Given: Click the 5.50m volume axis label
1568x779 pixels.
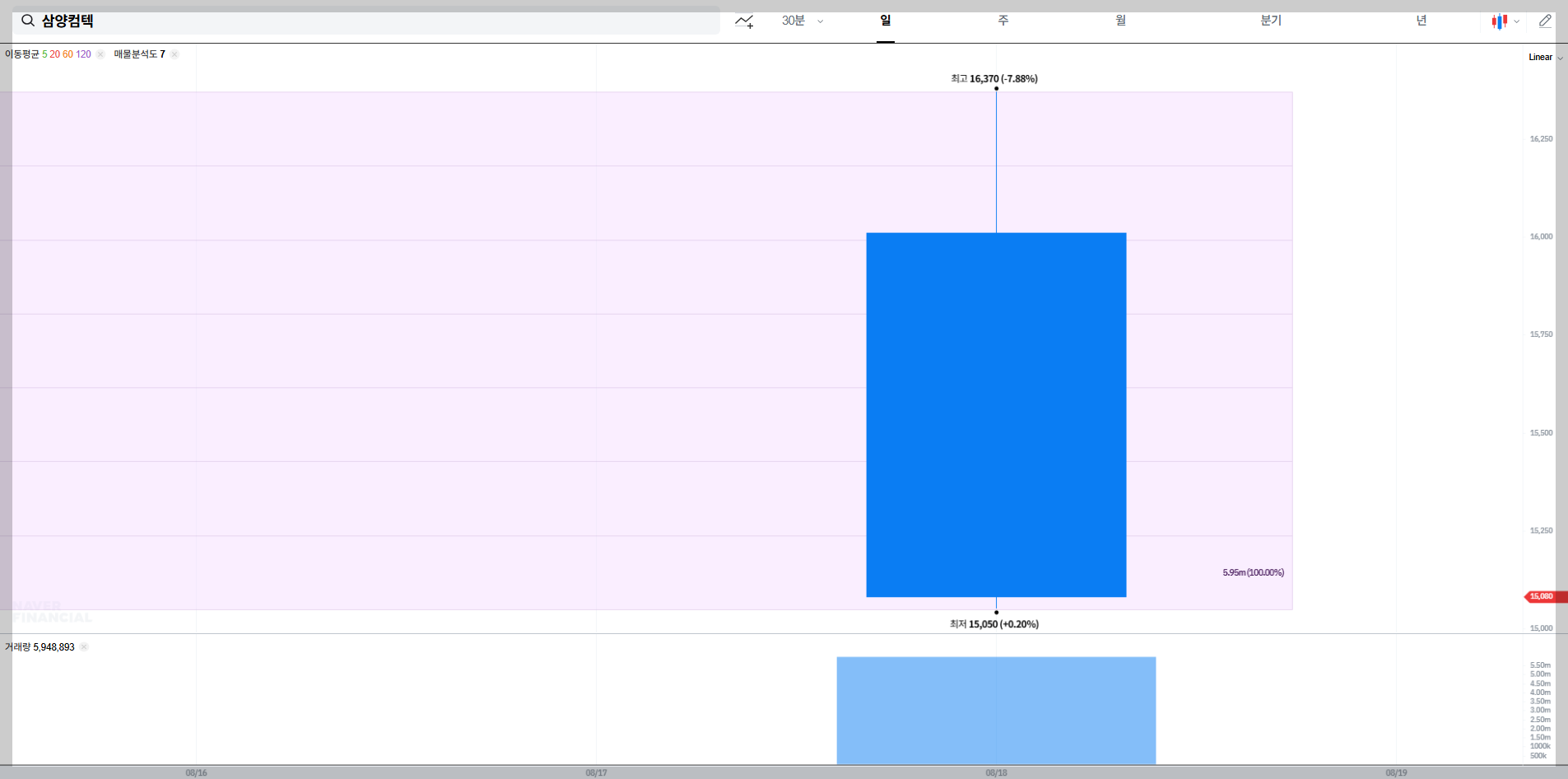Looking at the screenshot, I should tap(1540, 665).
